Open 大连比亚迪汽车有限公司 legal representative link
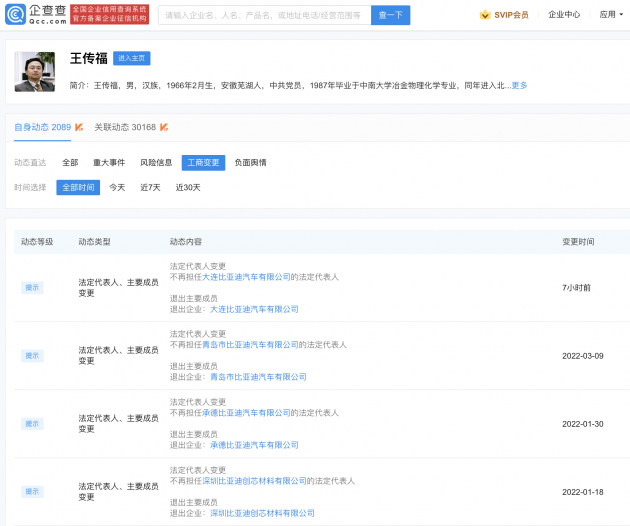The image size is (630, 526). point(246,277)
